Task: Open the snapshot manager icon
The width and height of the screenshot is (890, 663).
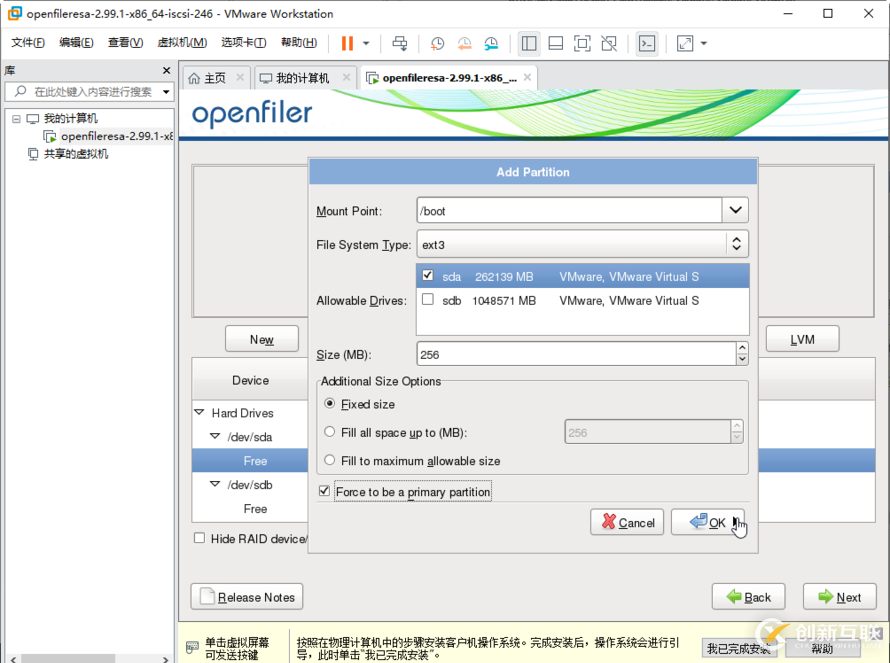Action: pyautogui.click(x=491, y=43)
